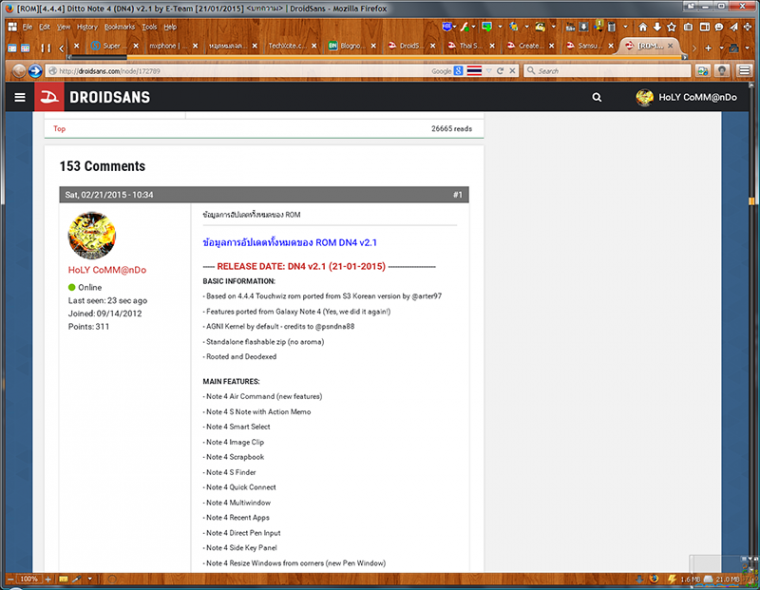Click the image icon right of search box
The image size is (760, 590).
coord(703,71)
